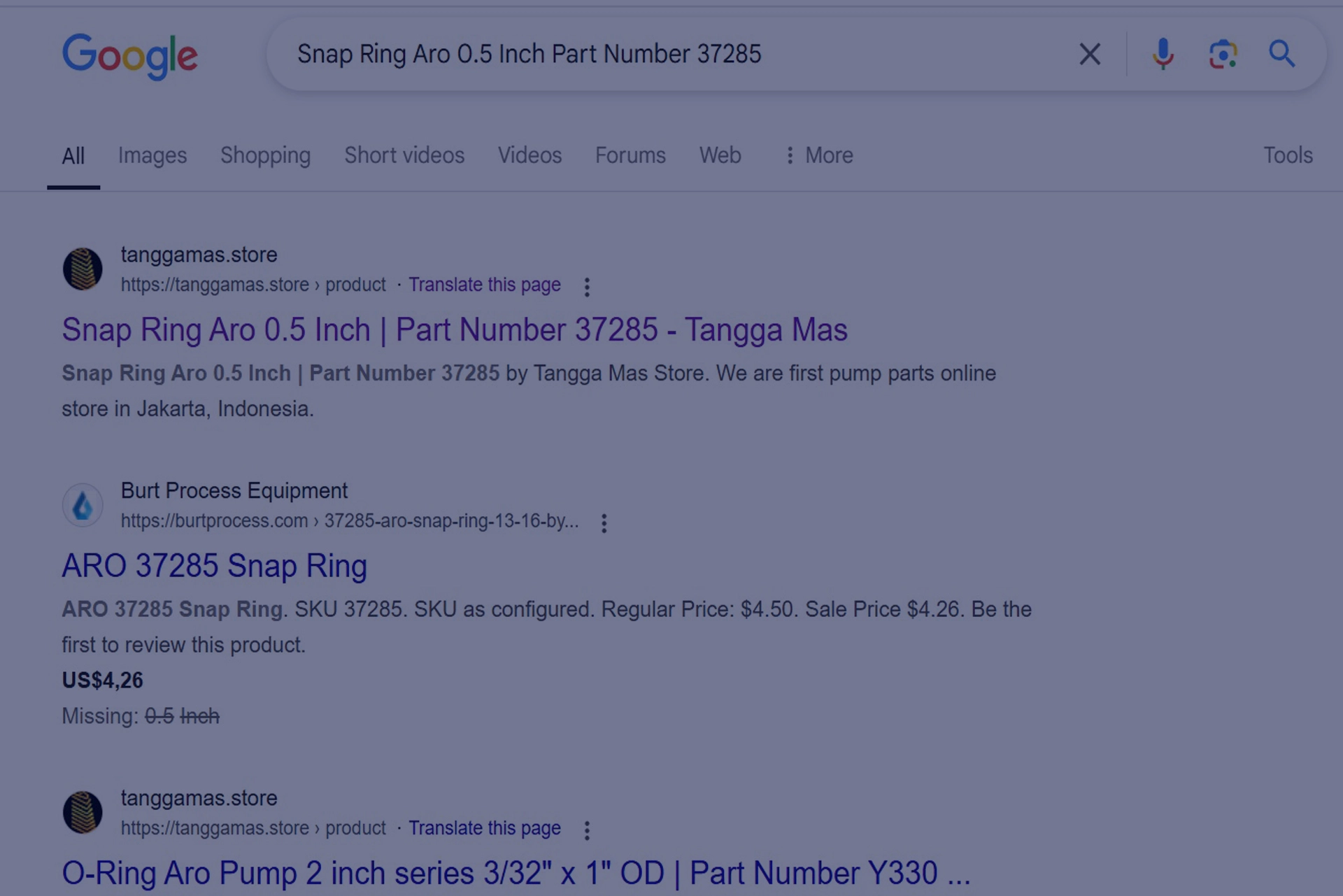Open the Tools options
This screenshot has width=1343, height=896.
click(x=1288, y=155)
